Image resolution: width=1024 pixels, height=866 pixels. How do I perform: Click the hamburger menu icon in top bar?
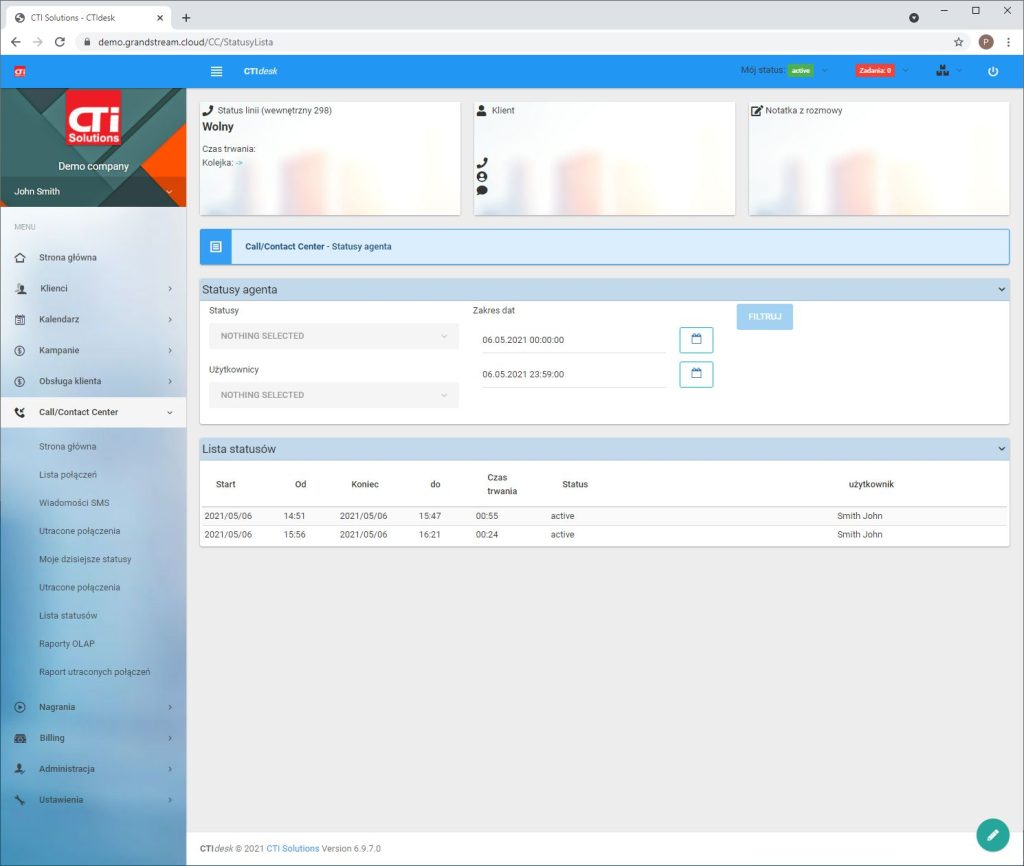(x=217, y=71)
